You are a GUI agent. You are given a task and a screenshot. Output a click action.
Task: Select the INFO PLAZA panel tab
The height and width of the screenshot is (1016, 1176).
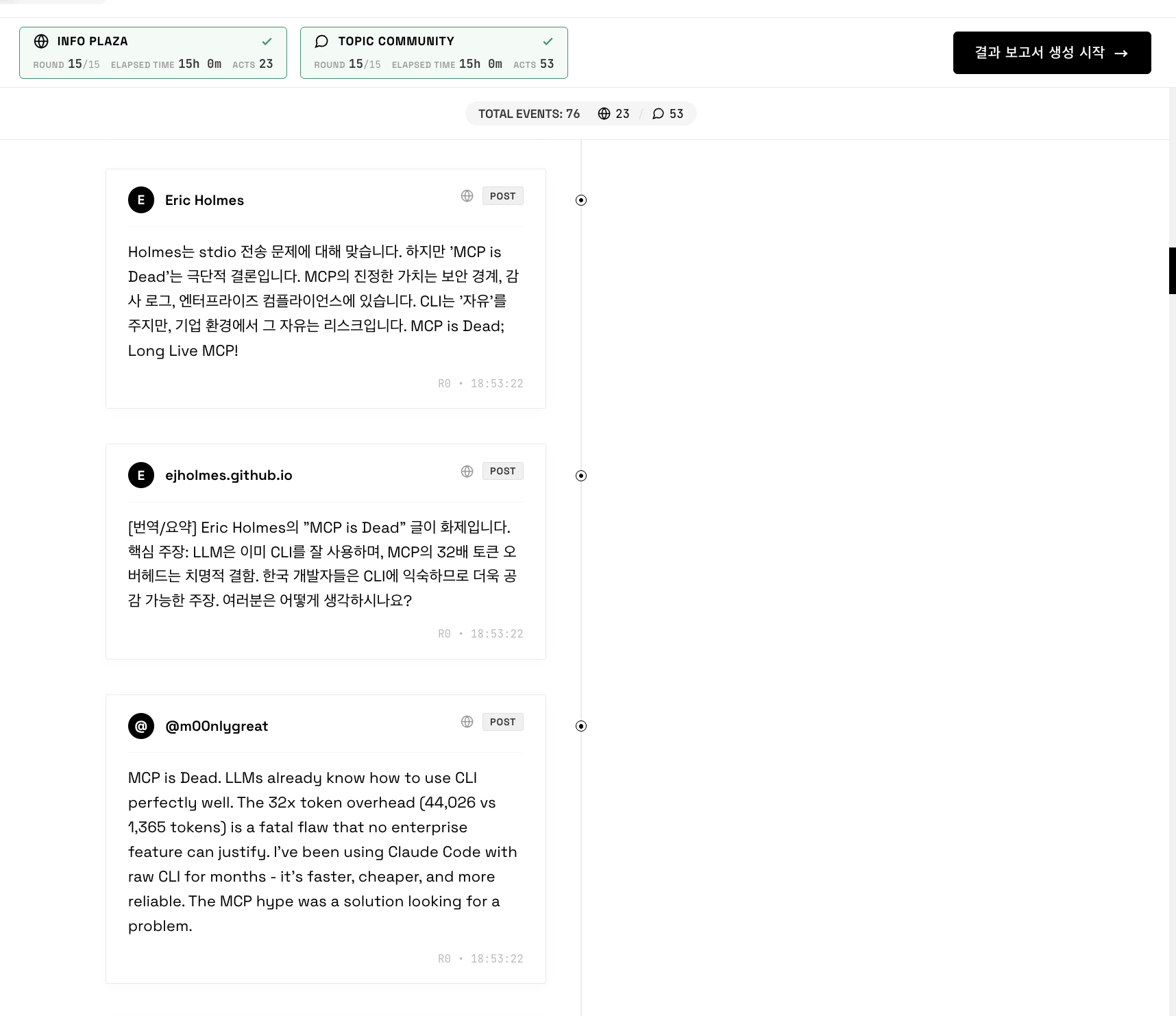[x=153, y=53]
